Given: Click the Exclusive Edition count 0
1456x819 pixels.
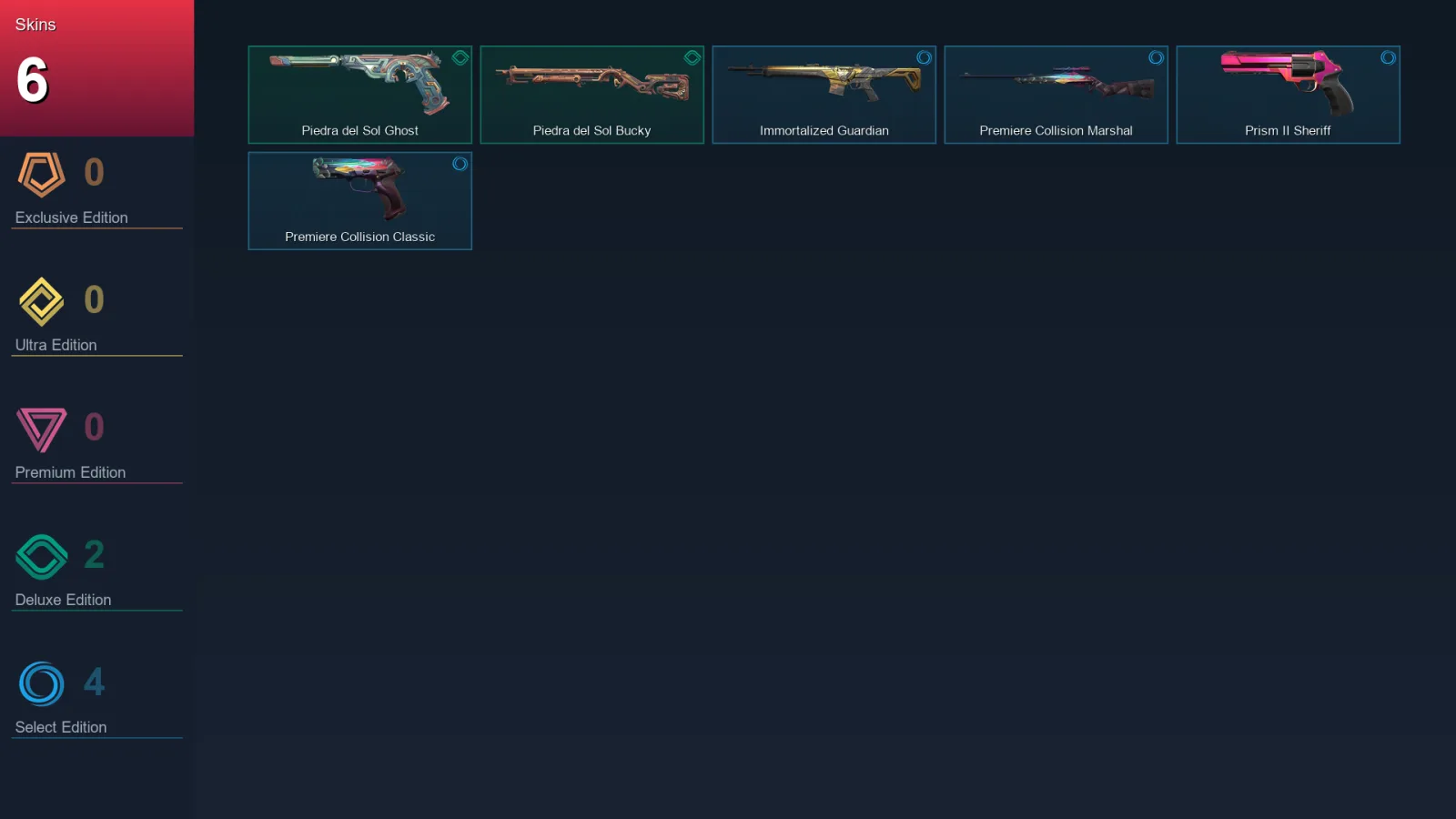Looking at the screenshot, I should (x=94, y=172).
